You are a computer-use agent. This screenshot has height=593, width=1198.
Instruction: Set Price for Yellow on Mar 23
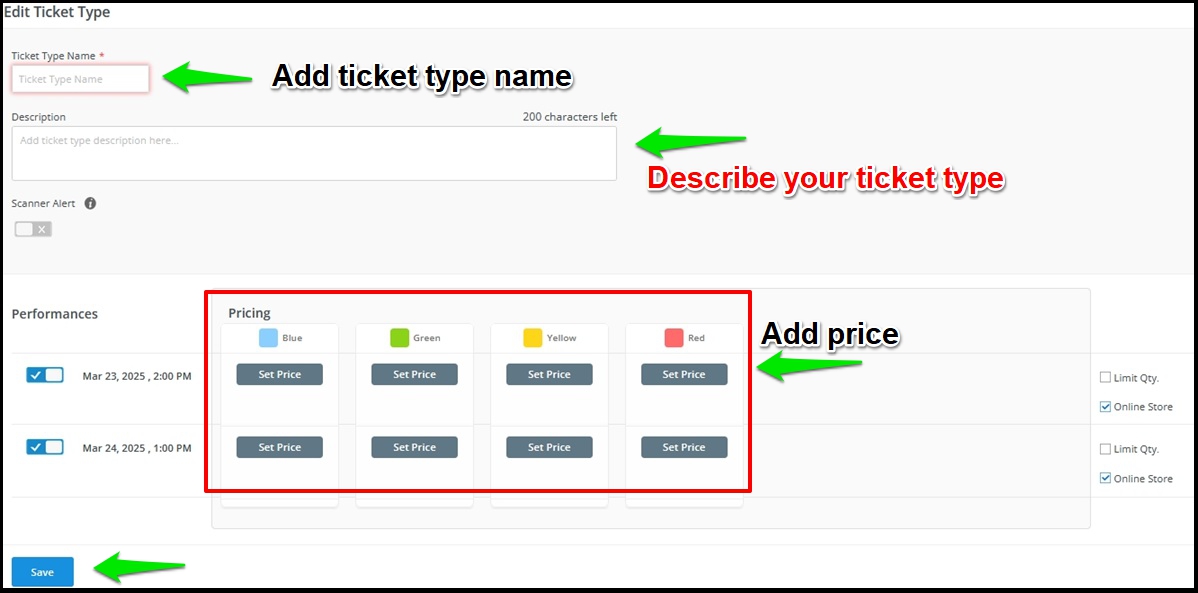click(x=549, y=374)
